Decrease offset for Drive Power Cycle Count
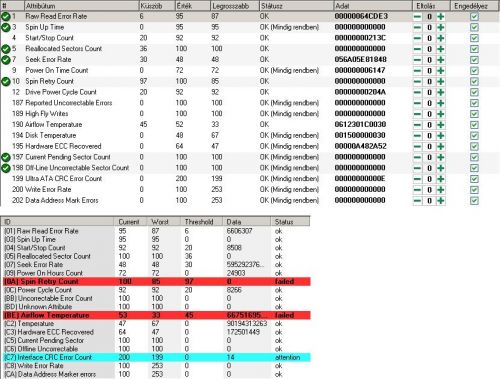This screenshot has height=379, width=500. click(x=417, y=92)
